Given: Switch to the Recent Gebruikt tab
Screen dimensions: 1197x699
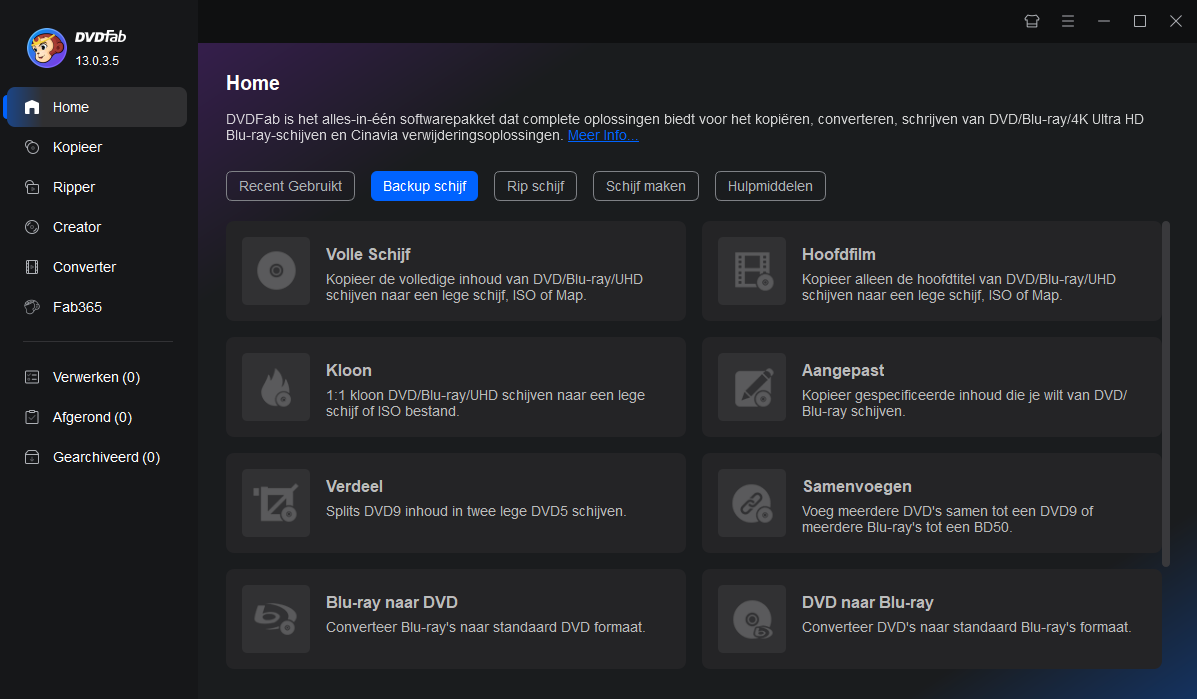Looking at the screenshot, I should coord(290,186).
